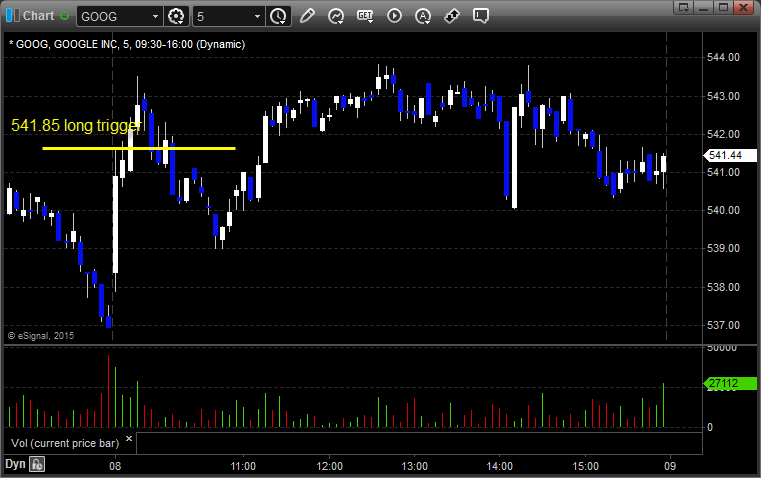Toggle the lock icon next to Dyn
Viewport: 761px width, 478px height.
[x=37, y=464]
